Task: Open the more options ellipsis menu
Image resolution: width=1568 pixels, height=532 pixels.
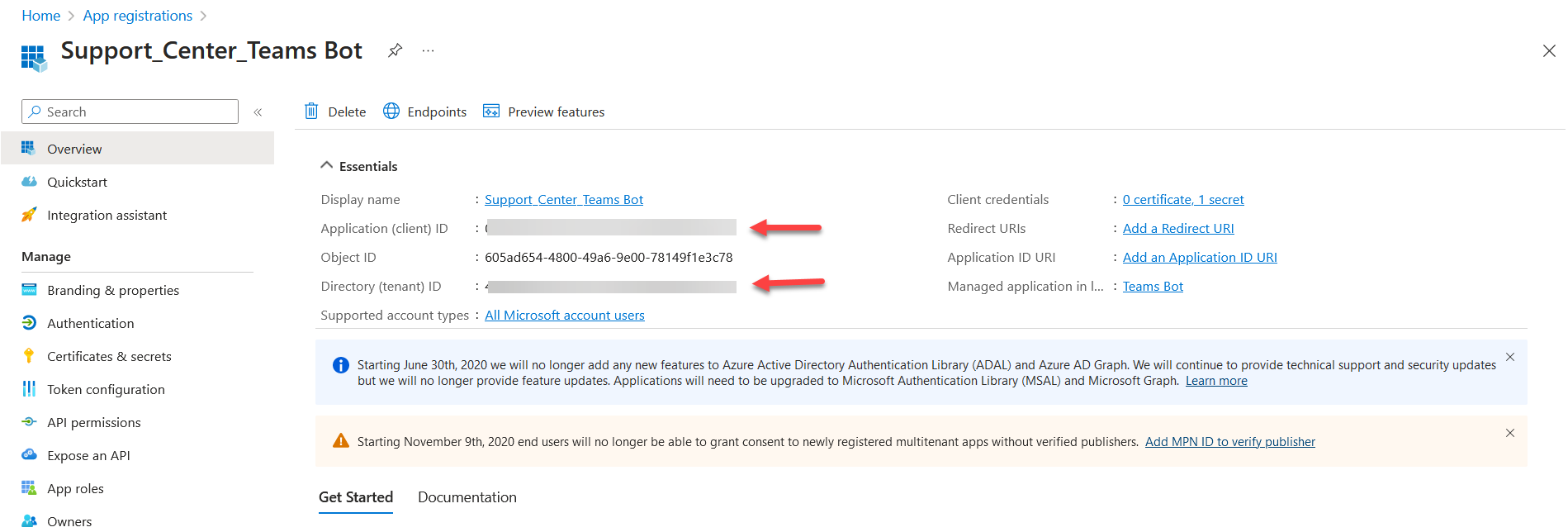Action: point(428,50)
